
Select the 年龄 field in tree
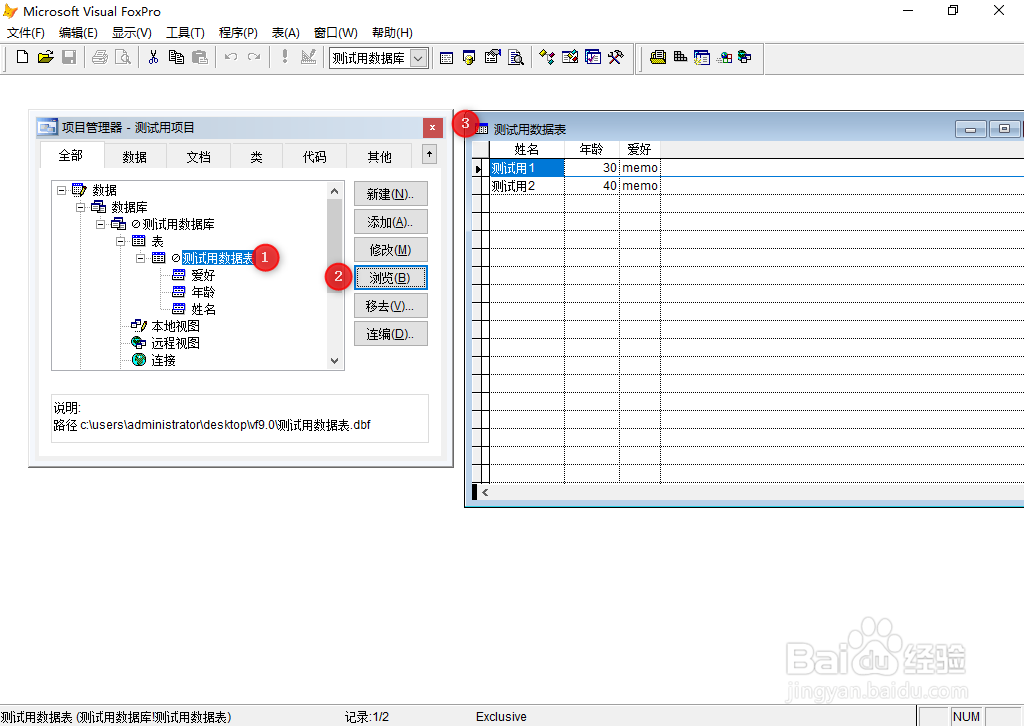click(x=203, y=292)
